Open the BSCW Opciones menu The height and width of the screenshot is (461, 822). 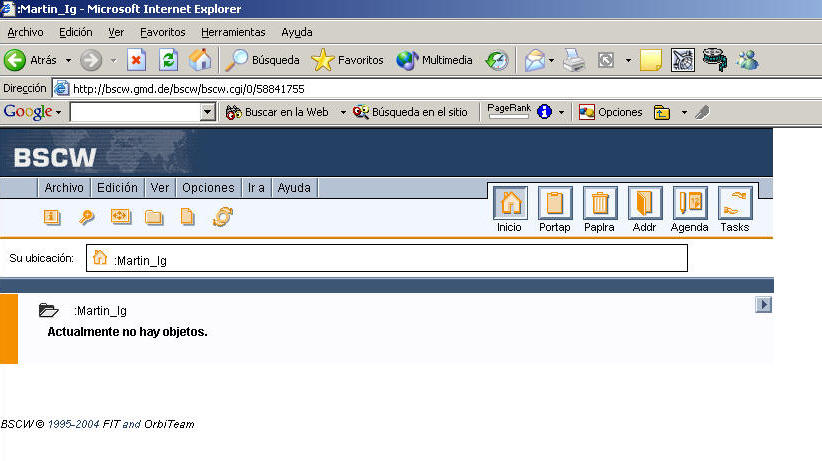(x=208, y=187)
